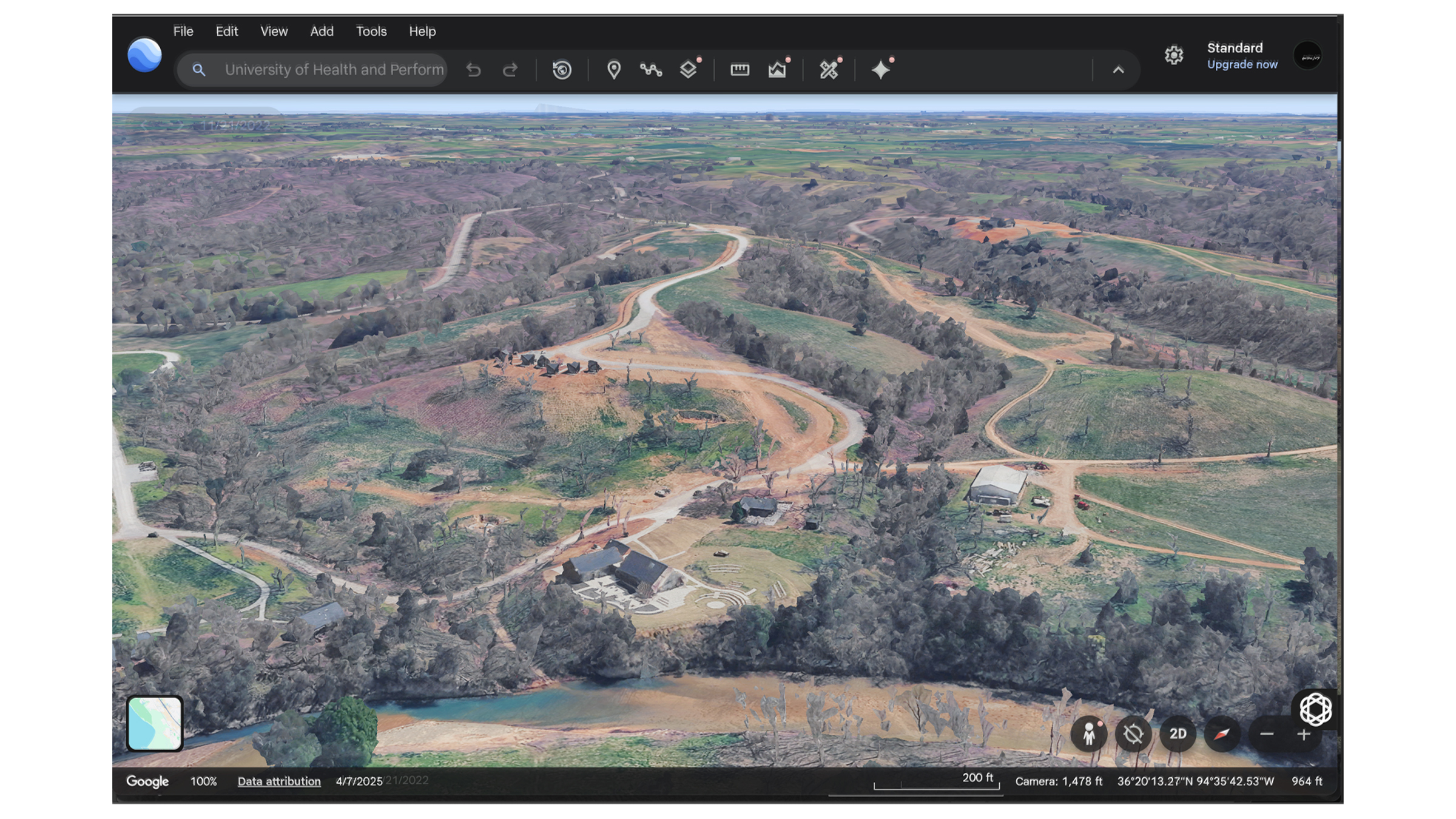Click the redo arrow icon
Viewport: 1456px width, 819px height.
[510, 70]
